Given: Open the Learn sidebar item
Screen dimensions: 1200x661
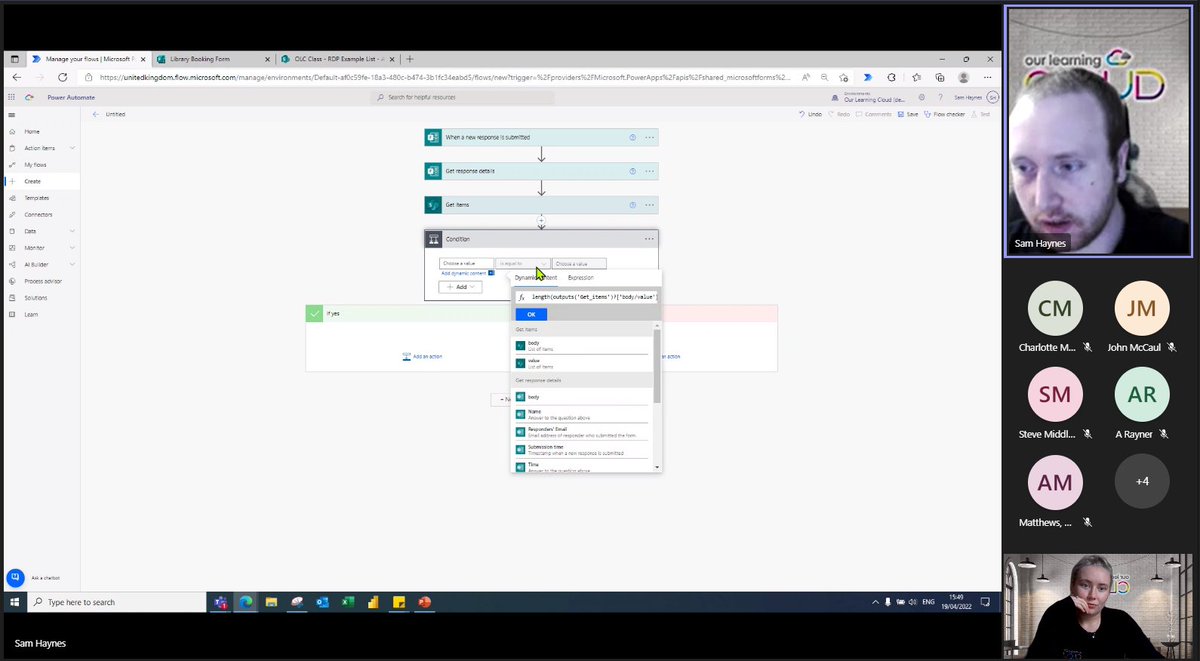Looking at the screenshot, I should point(31,314).
